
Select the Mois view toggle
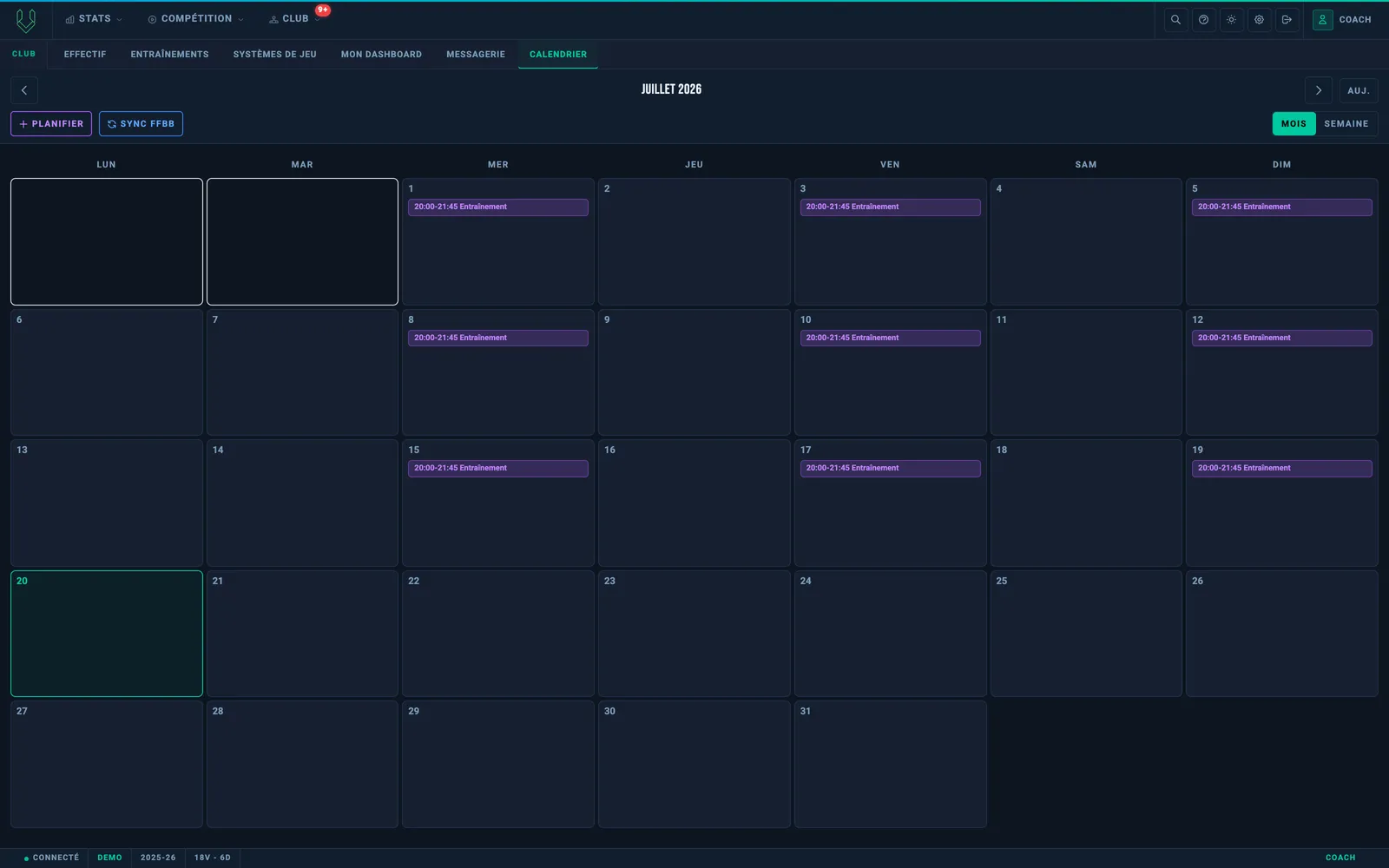[1294, 124]
